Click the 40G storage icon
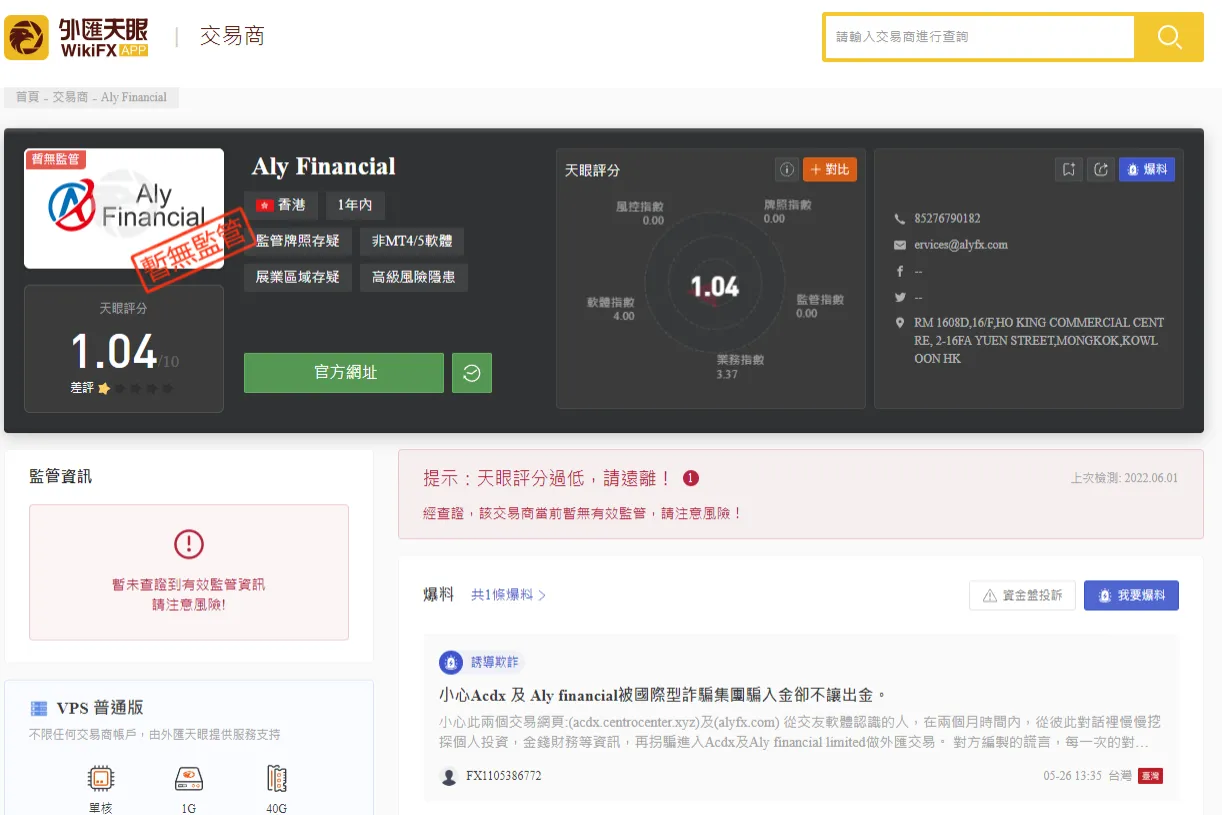 point(277,779)
